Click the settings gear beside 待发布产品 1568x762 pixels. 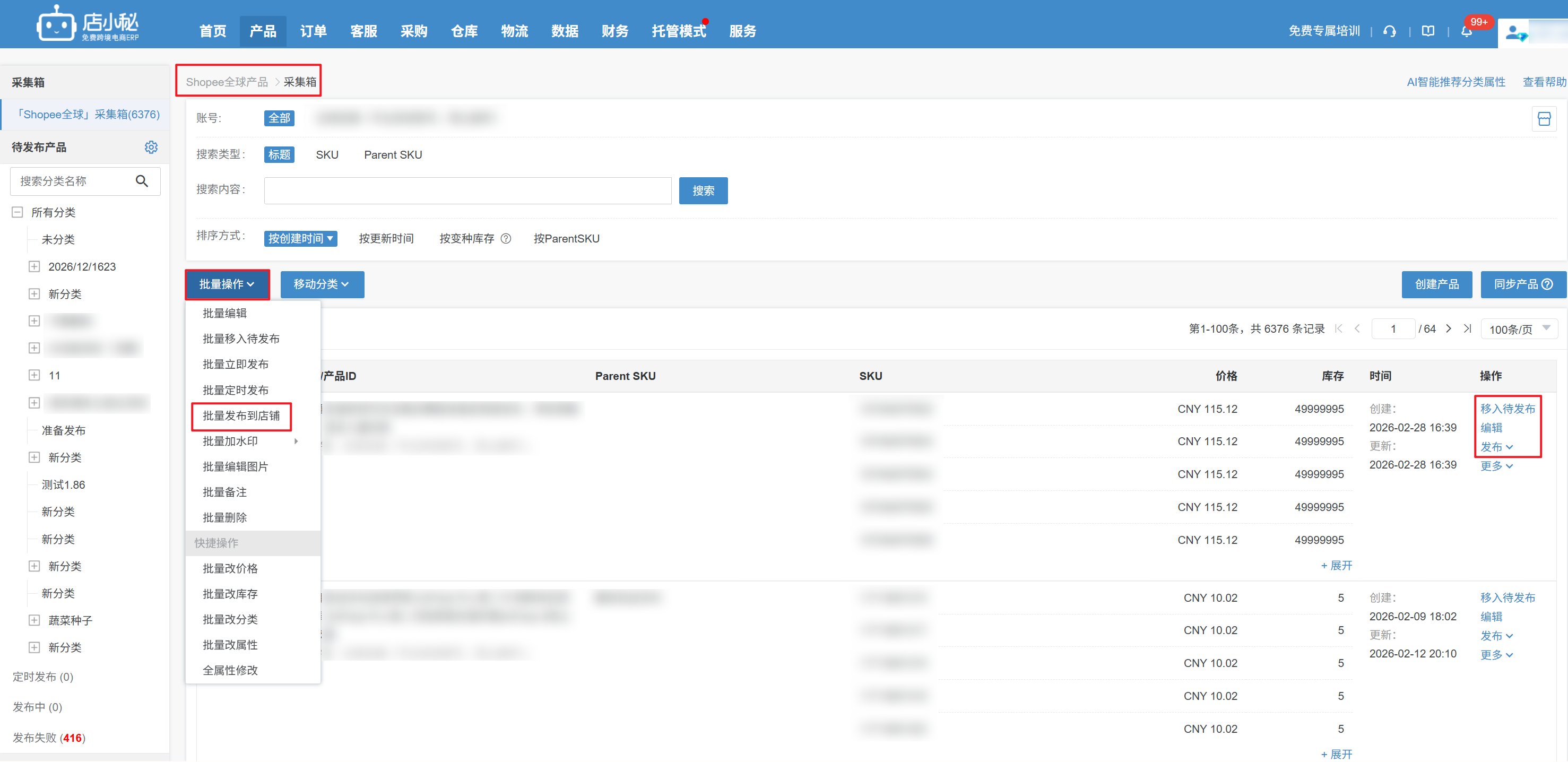point(151,148)
